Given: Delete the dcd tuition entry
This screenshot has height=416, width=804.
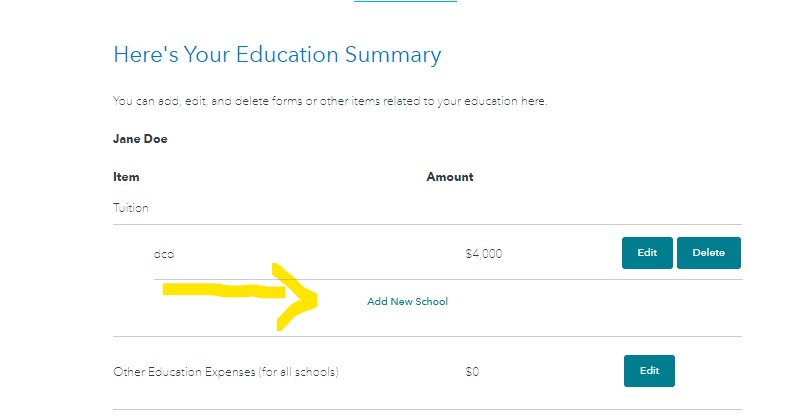Looking at the screenshot, I should 708,253.
